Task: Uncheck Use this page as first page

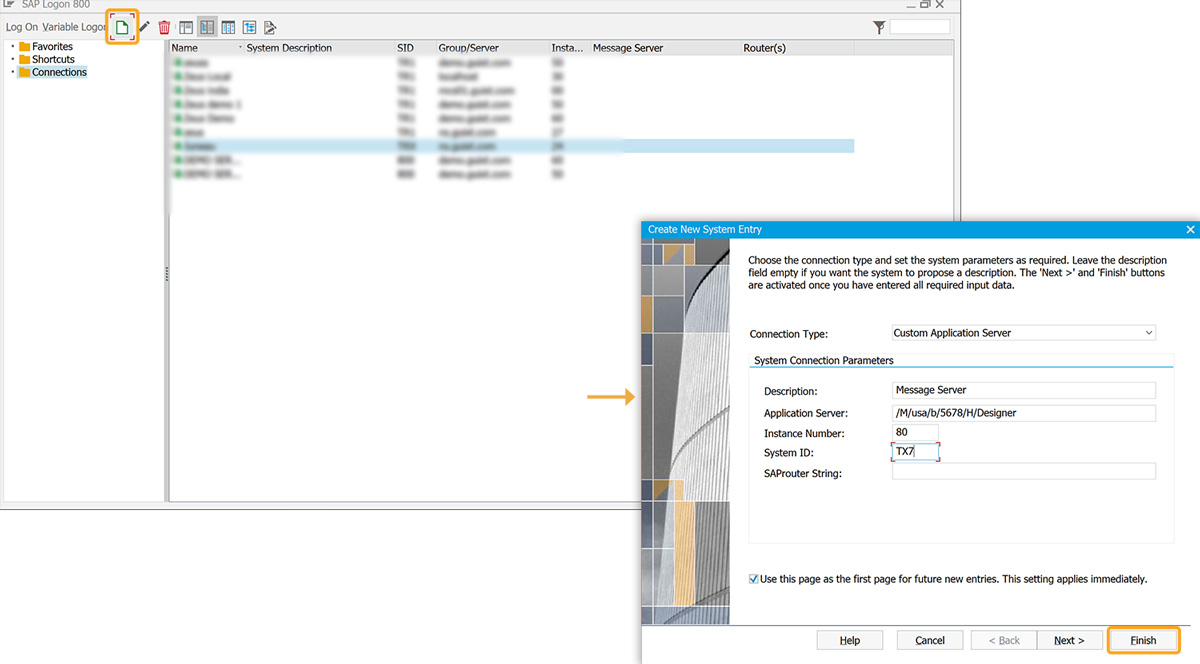Action: 754,579
